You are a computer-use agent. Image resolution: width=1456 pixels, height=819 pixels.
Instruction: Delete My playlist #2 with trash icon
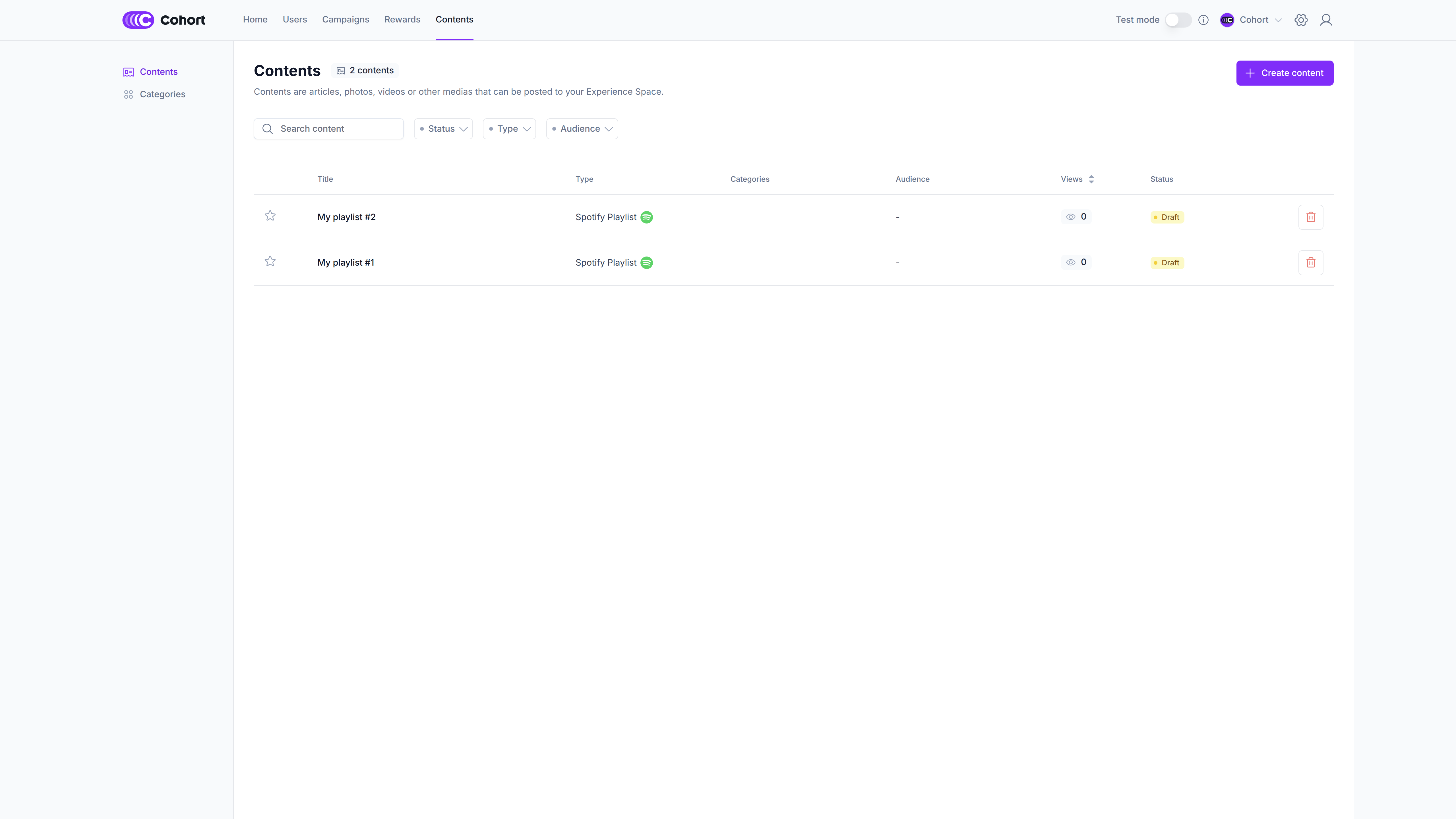[x=1310, y=217]
